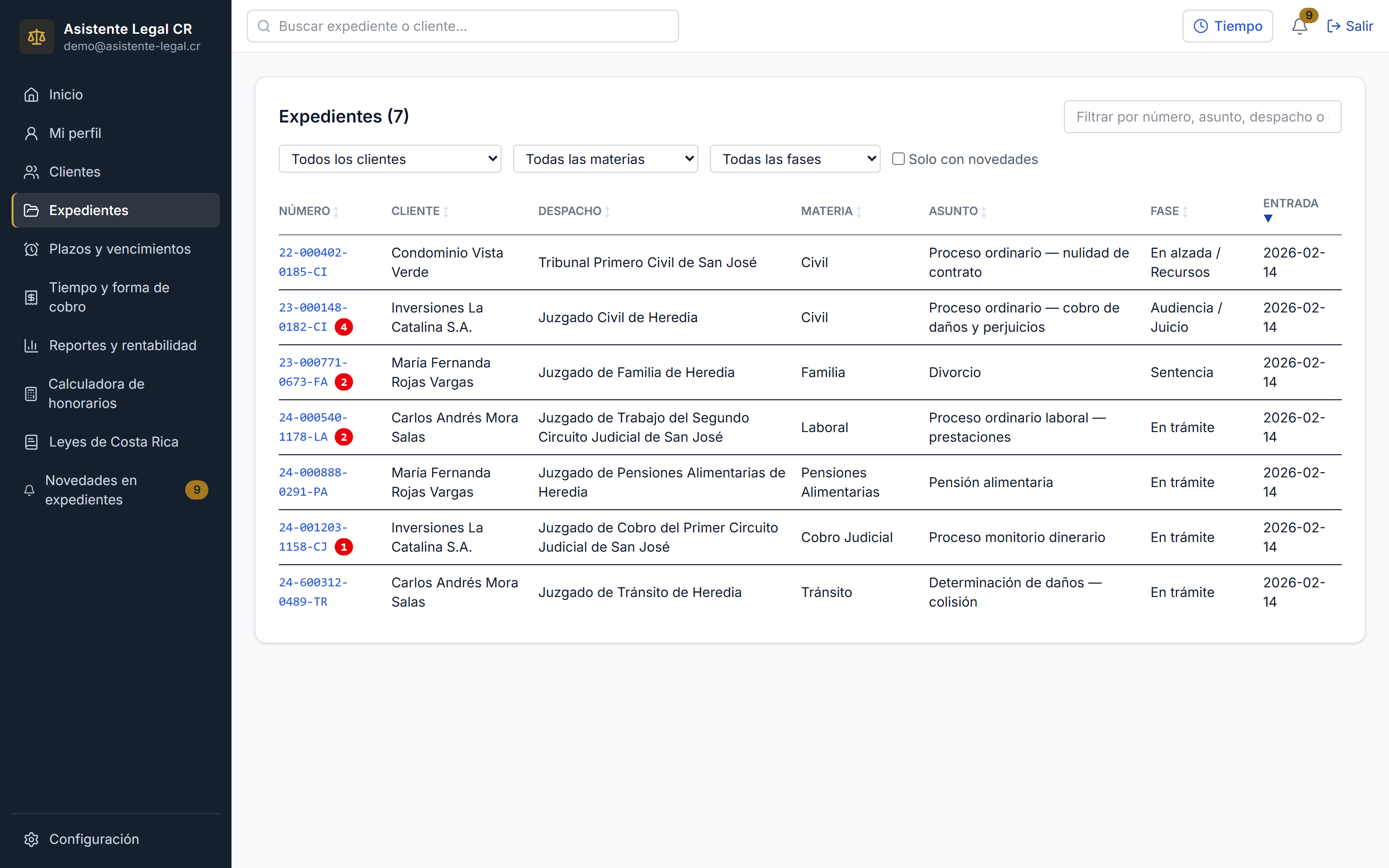The width and height of the screenshot is (1389, 868).
Task: Open Leyes de Costa Rica section
Action: pyautogui.click(x=115, y=441)
